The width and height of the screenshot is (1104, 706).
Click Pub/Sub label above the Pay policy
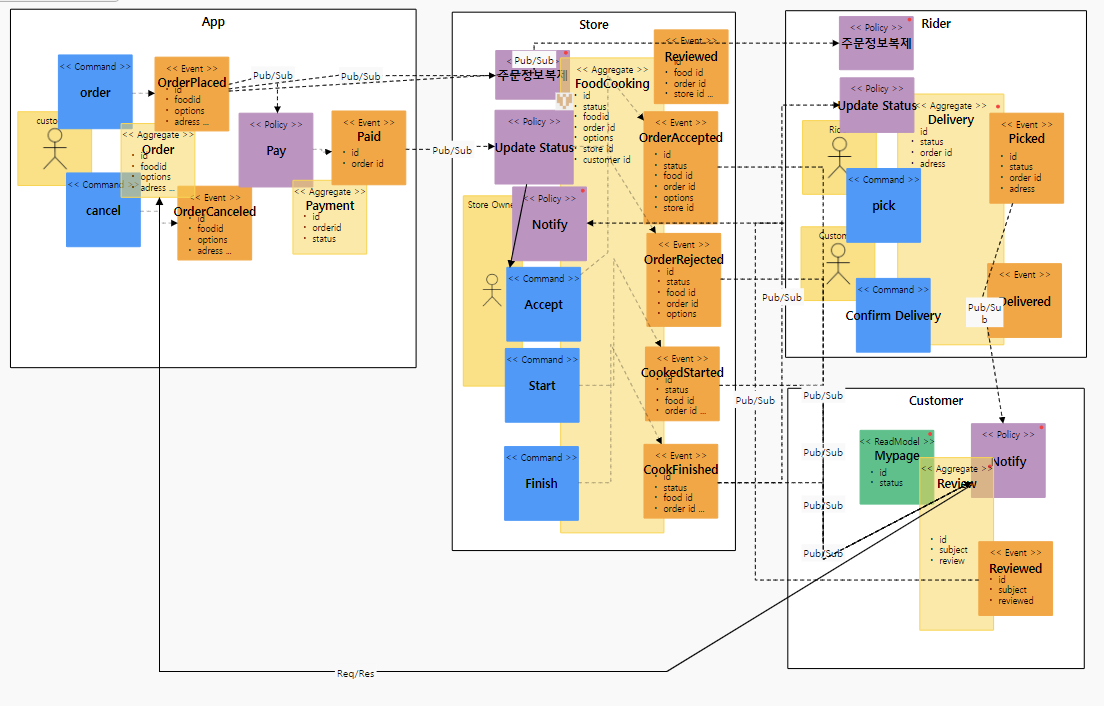[x=273, y=75]
